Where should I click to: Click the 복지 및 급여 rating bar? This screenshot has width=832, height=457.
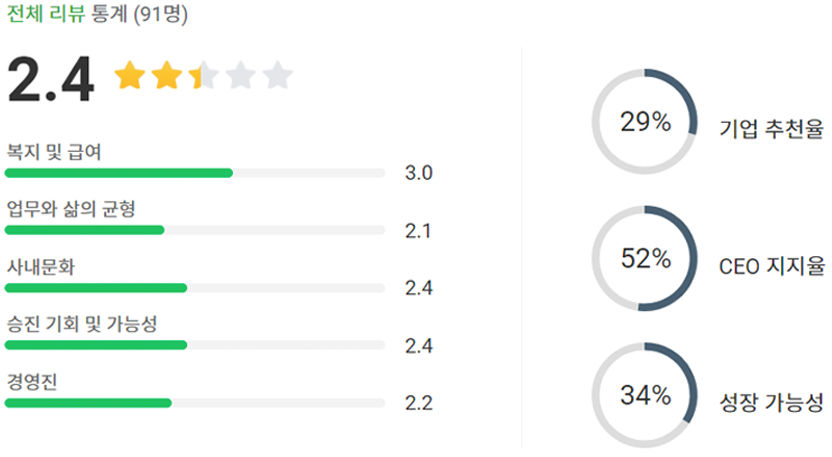[x=195, y=173]
